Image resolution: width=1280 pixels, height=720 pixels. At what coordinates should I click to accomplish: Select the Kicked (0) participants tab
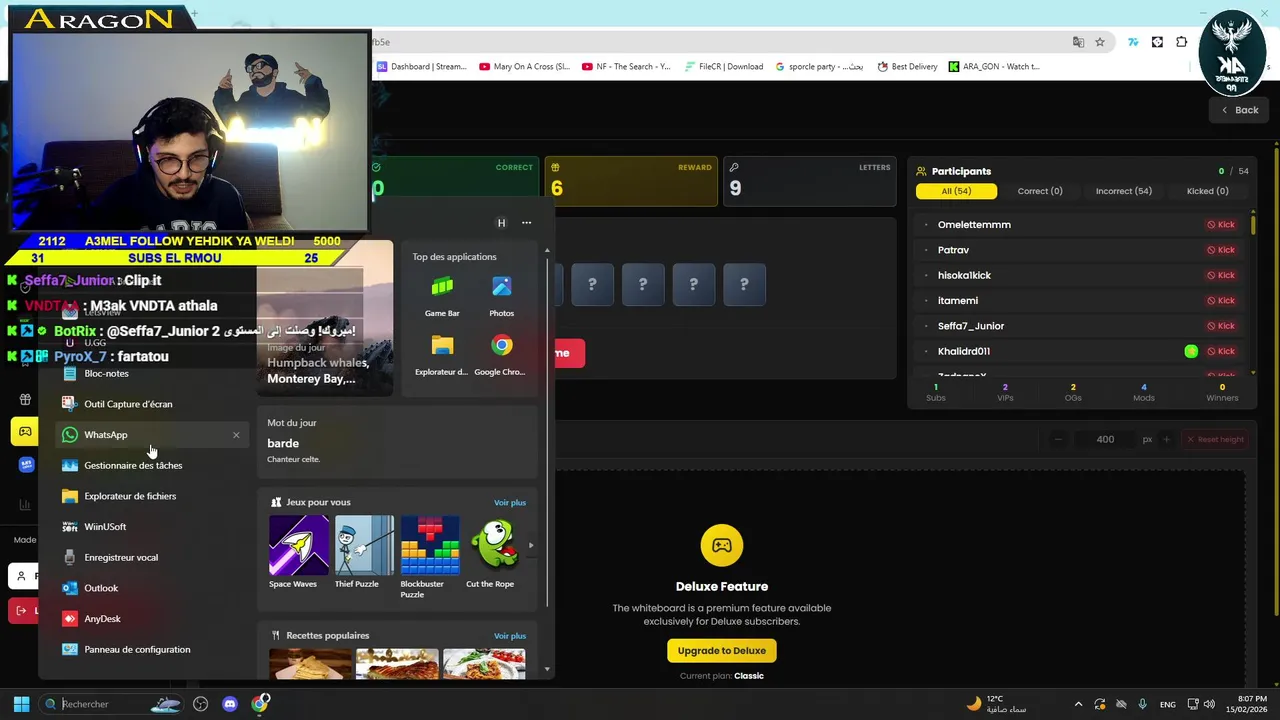(1207, 191)
